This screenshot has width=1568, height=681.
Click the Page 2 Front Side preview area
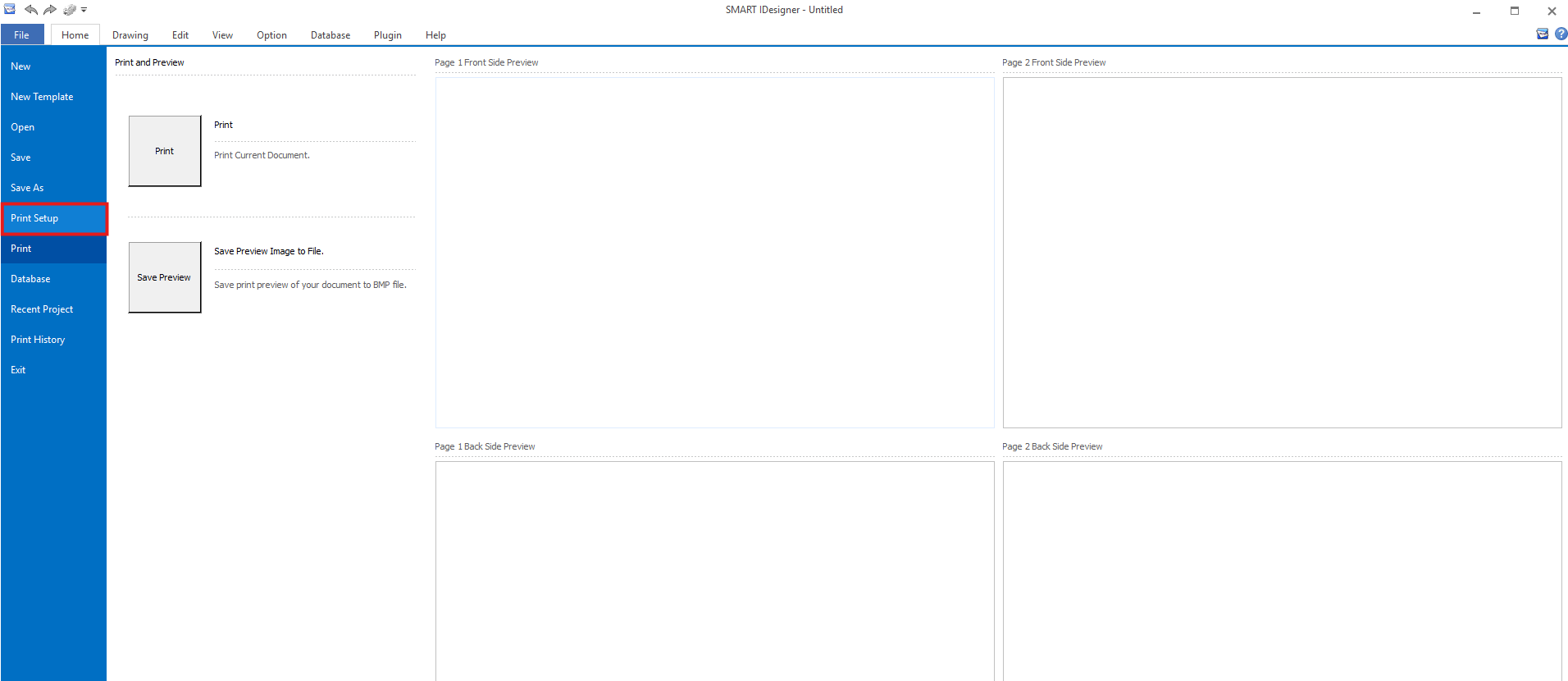point(1282,253)
